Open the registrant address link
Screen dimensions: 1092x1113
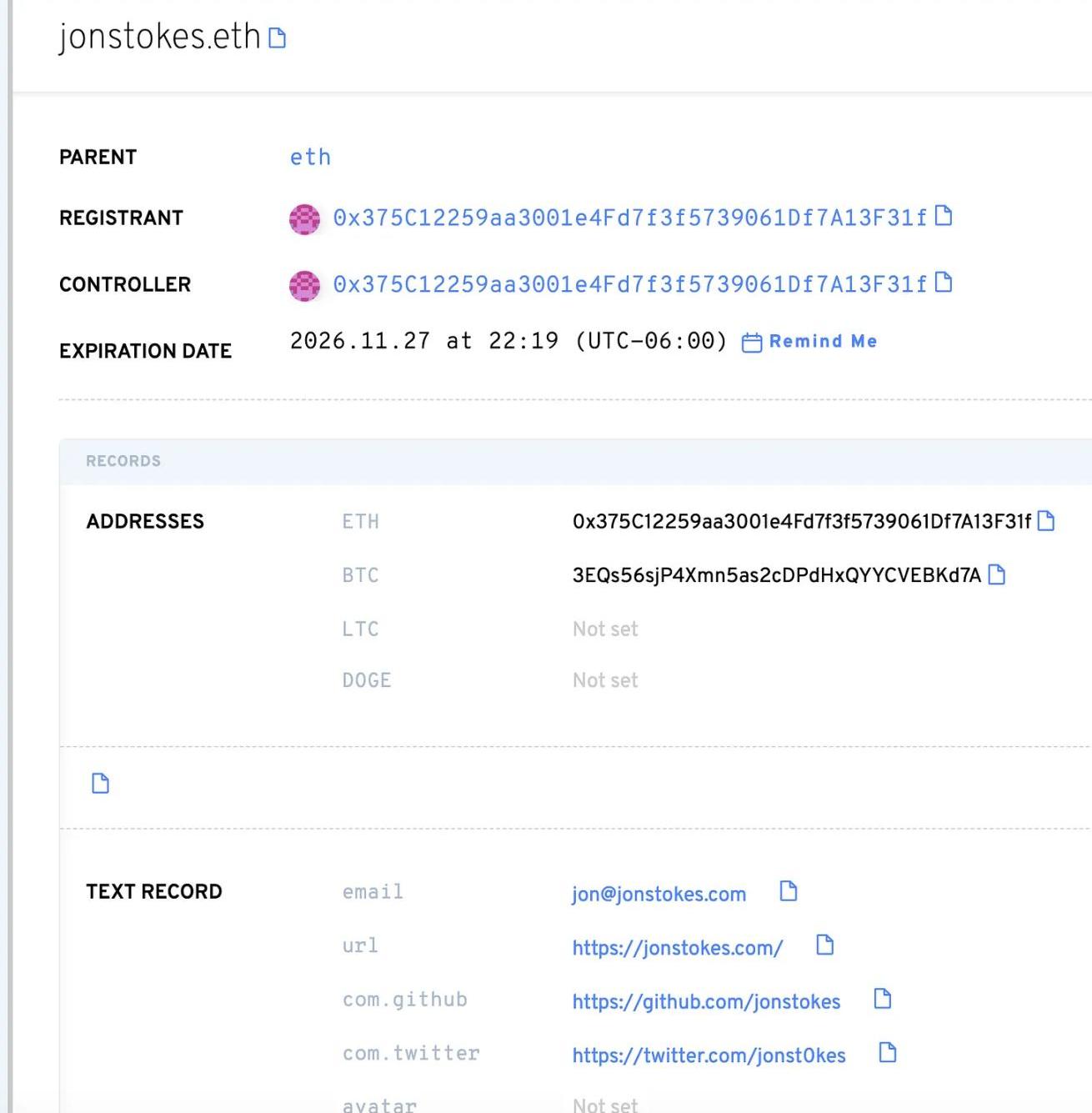(x=629, y=218)
